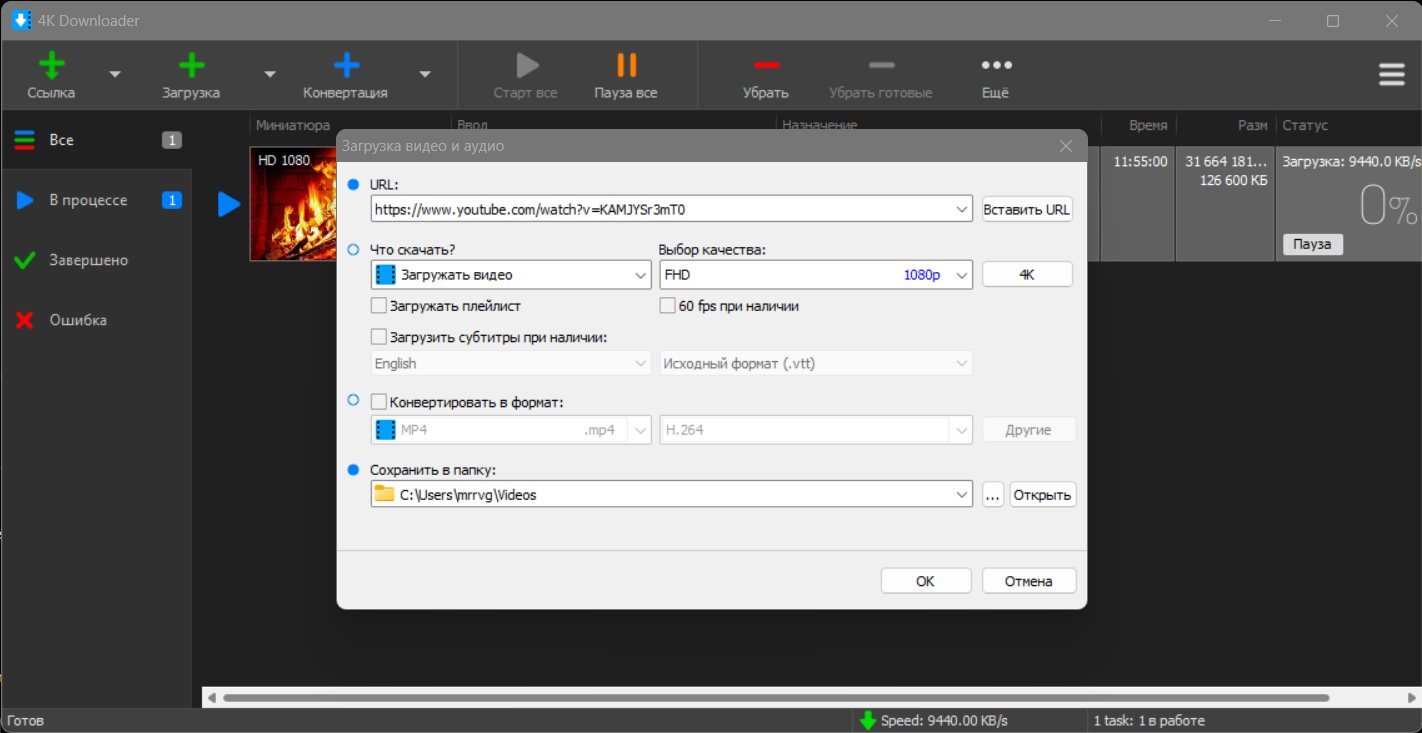This screenshot has width=1422, height=733.
Task: Expand the Загружать видео dropdown
Action: [511, 275]
